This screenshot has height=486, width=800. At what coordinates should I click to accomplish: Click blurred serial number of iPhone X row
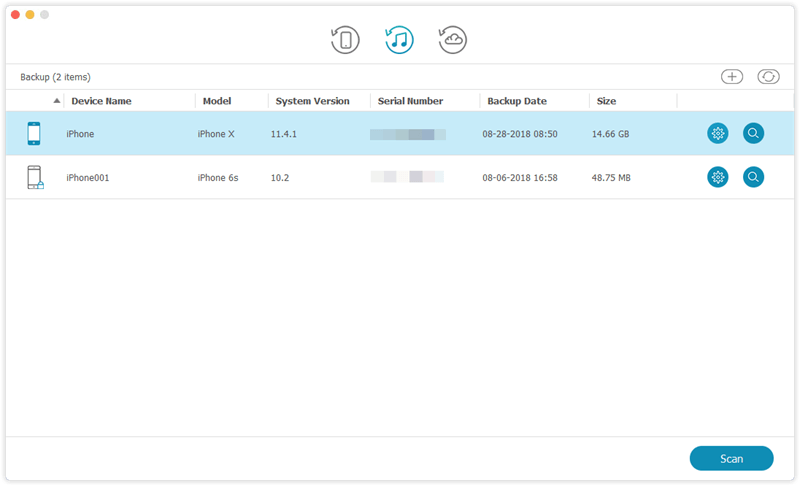(408, 134)
